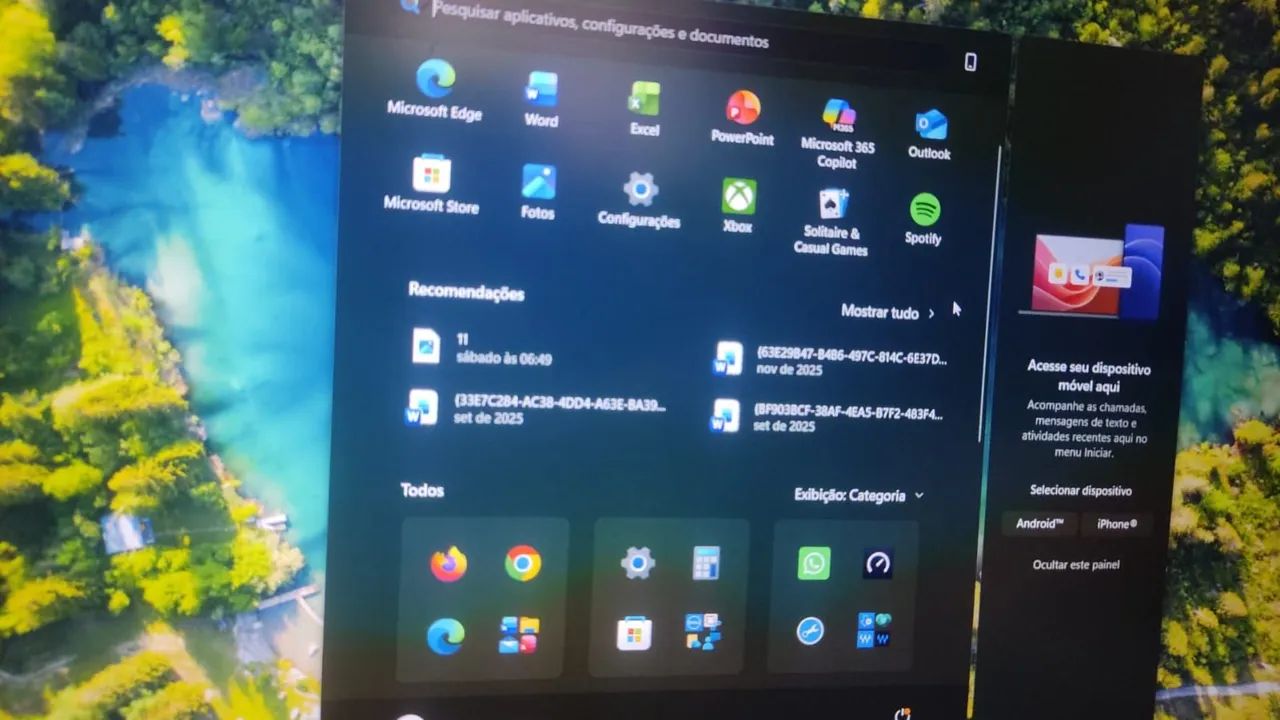Launch the pinned Outlook app
This screenshot has height=720, width=1280.
coord(929,134)
